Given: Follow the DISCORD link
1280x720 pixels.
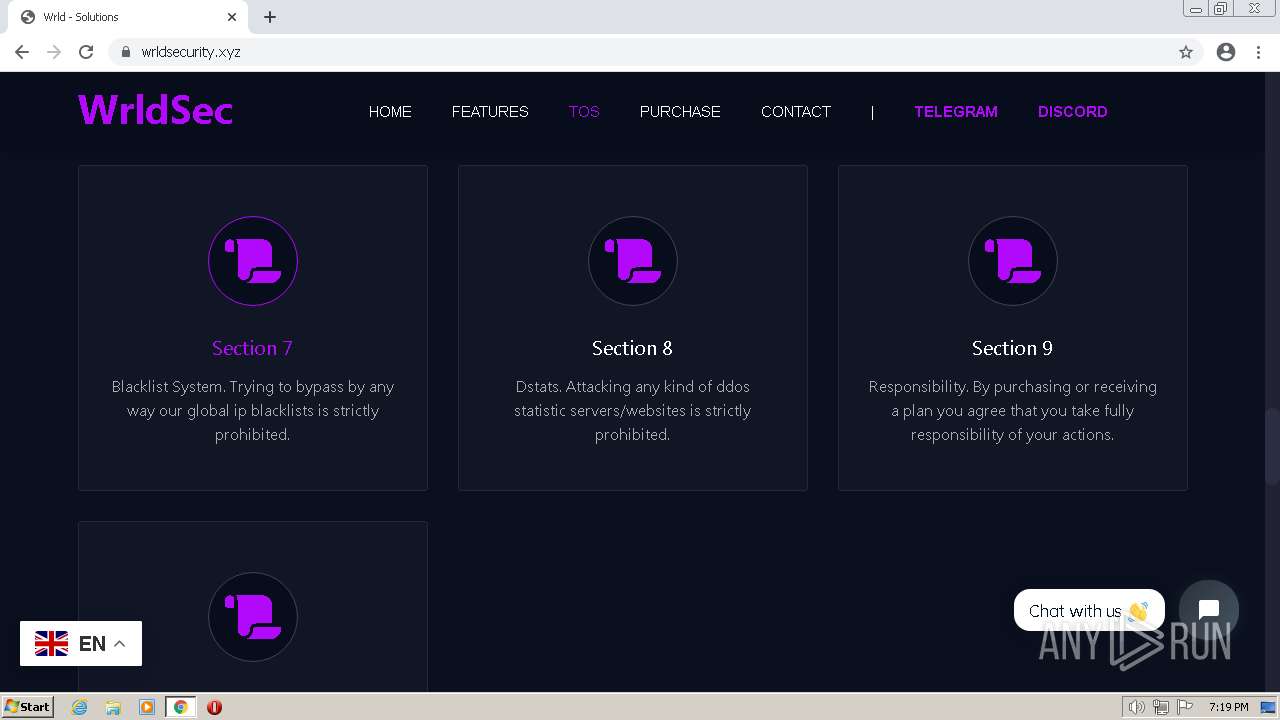Looking at the screenshot, I should coord(1073,112).
